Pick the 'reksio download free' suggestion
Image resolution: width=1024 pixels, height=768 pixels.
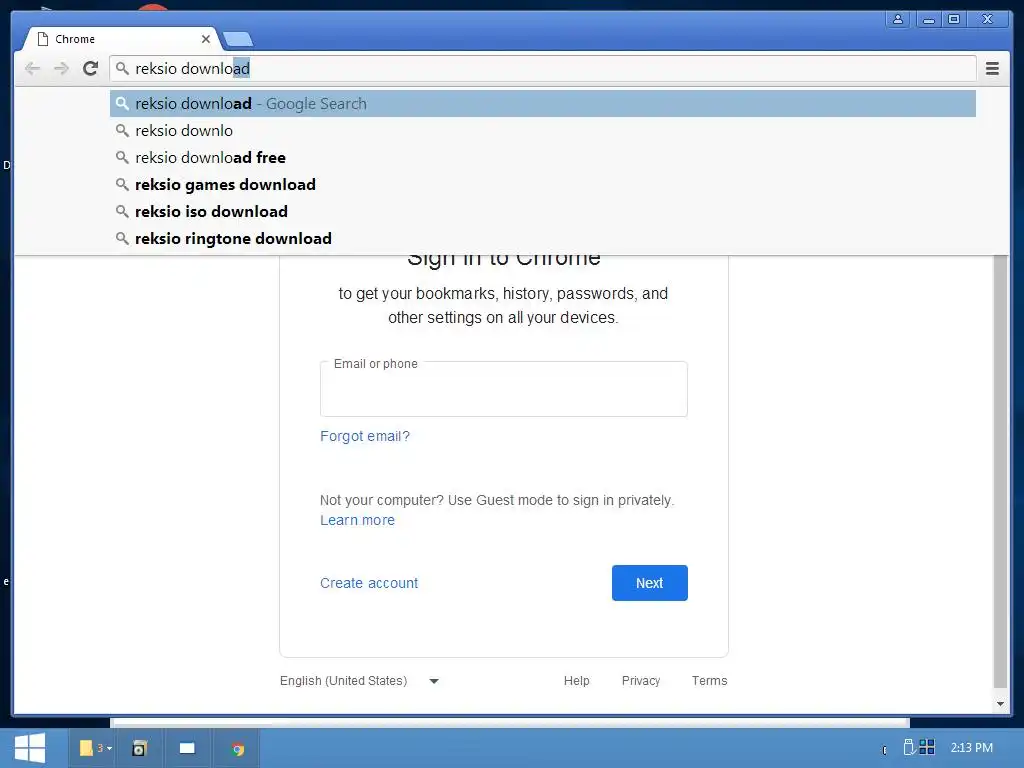[x=543, y=157]
